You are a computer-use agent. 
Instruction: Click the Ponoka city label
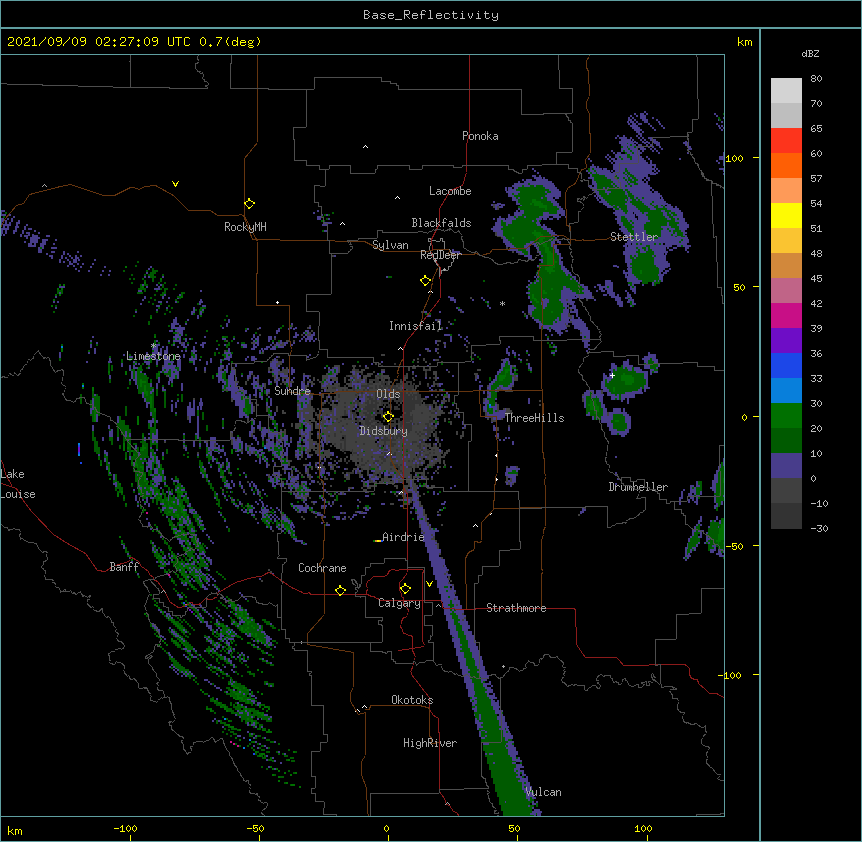point(480,136)
